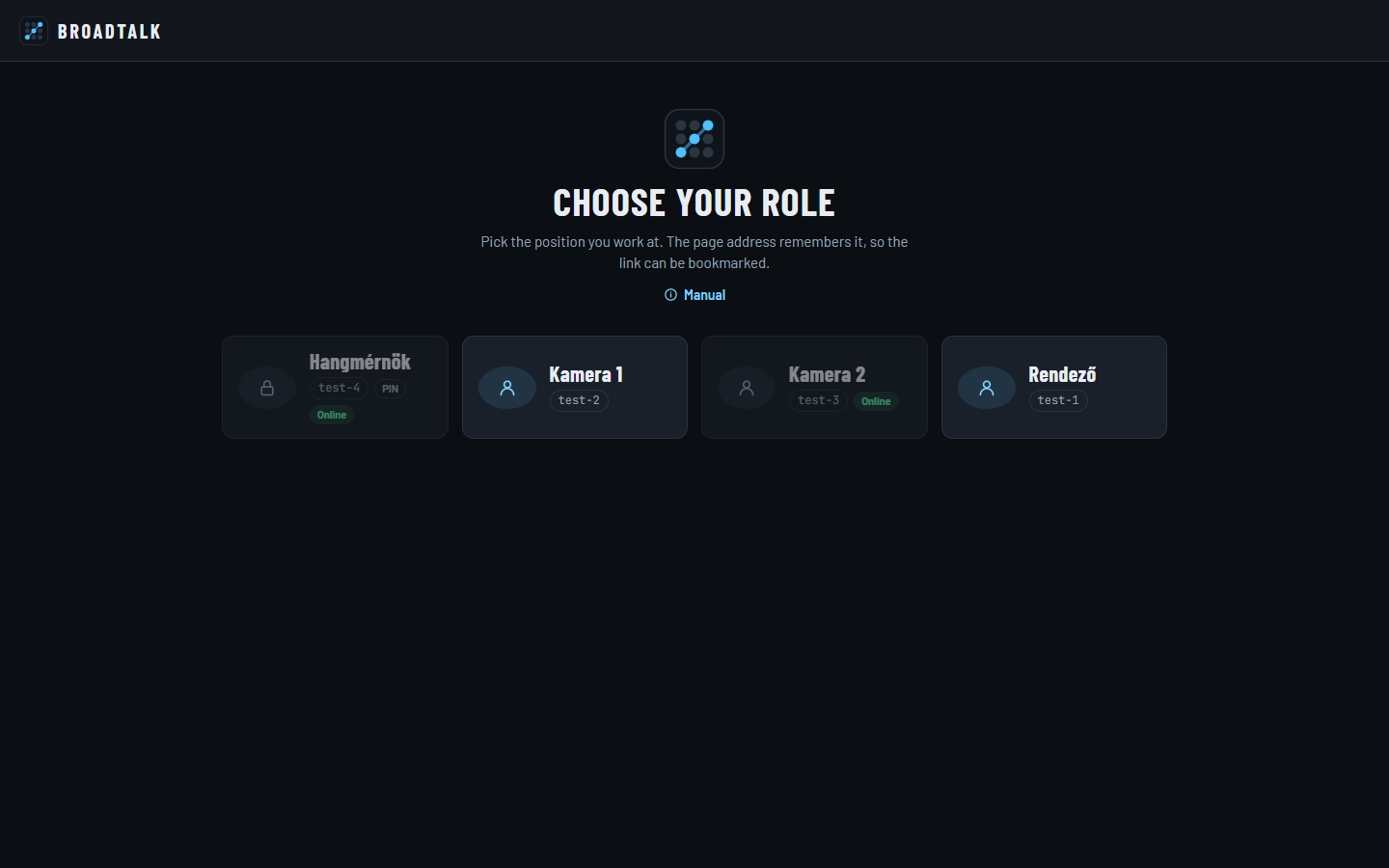Image resolution: width=1389 pixels, height=868 pixels.
Task: Click the user icon on Kamera 1
Action: coord(507,388)
